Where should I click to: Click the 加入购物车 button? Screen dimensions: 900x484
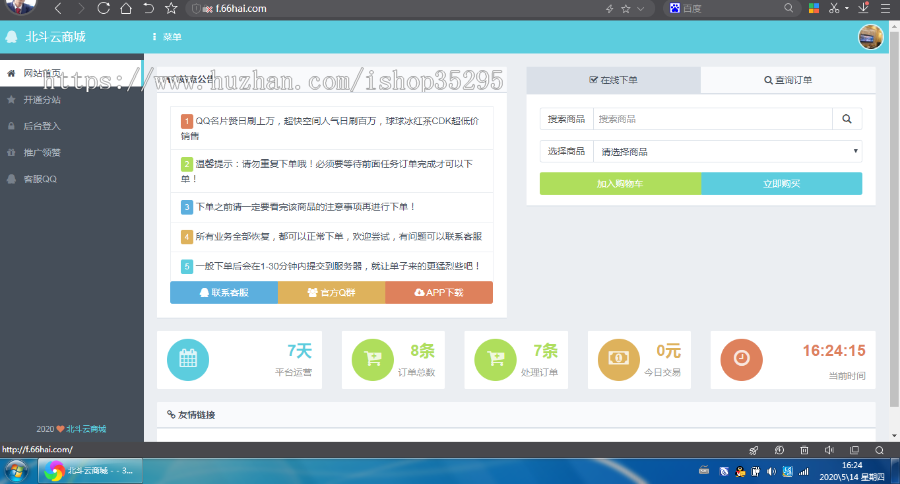point(620,184)
